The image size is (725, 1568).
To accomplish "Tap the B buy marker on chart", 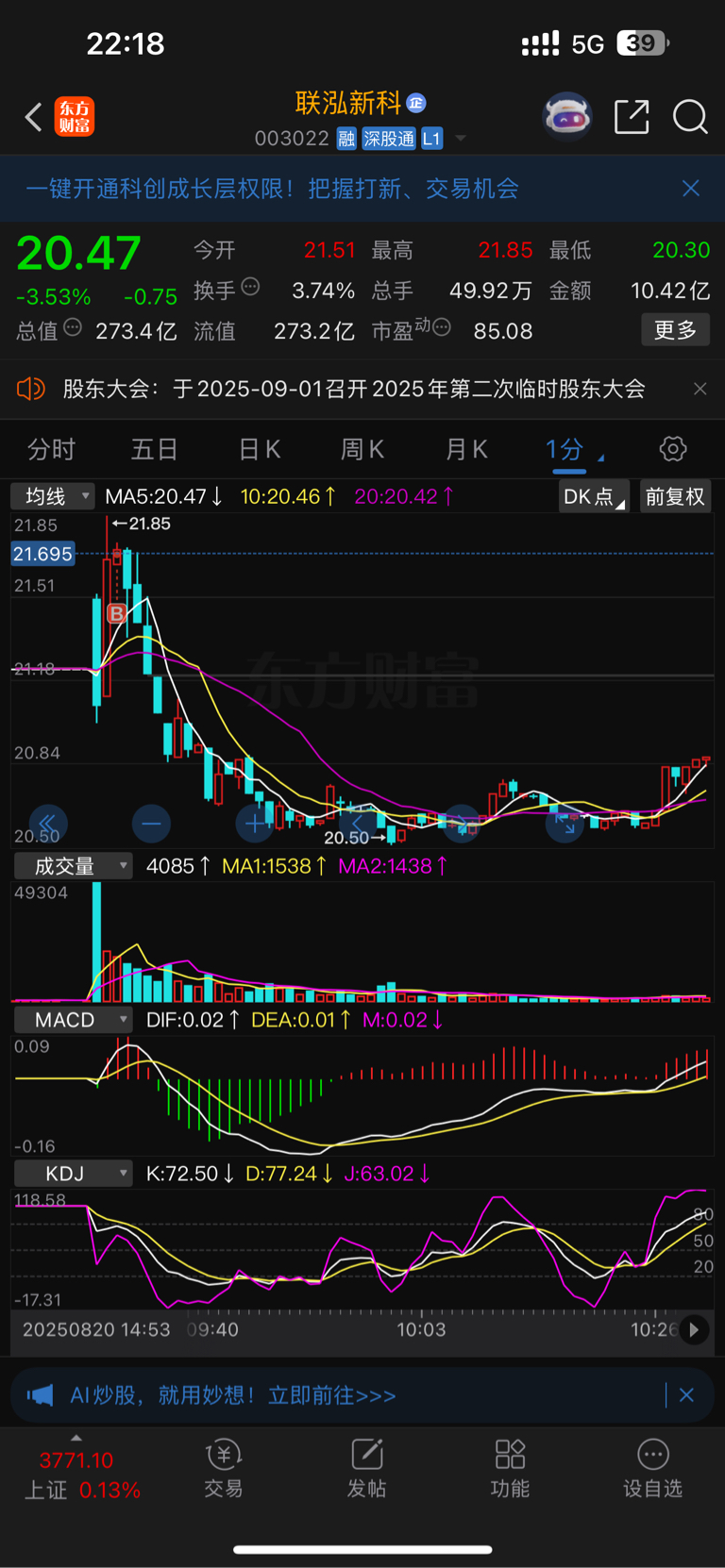I will click(x=116, y=613).
